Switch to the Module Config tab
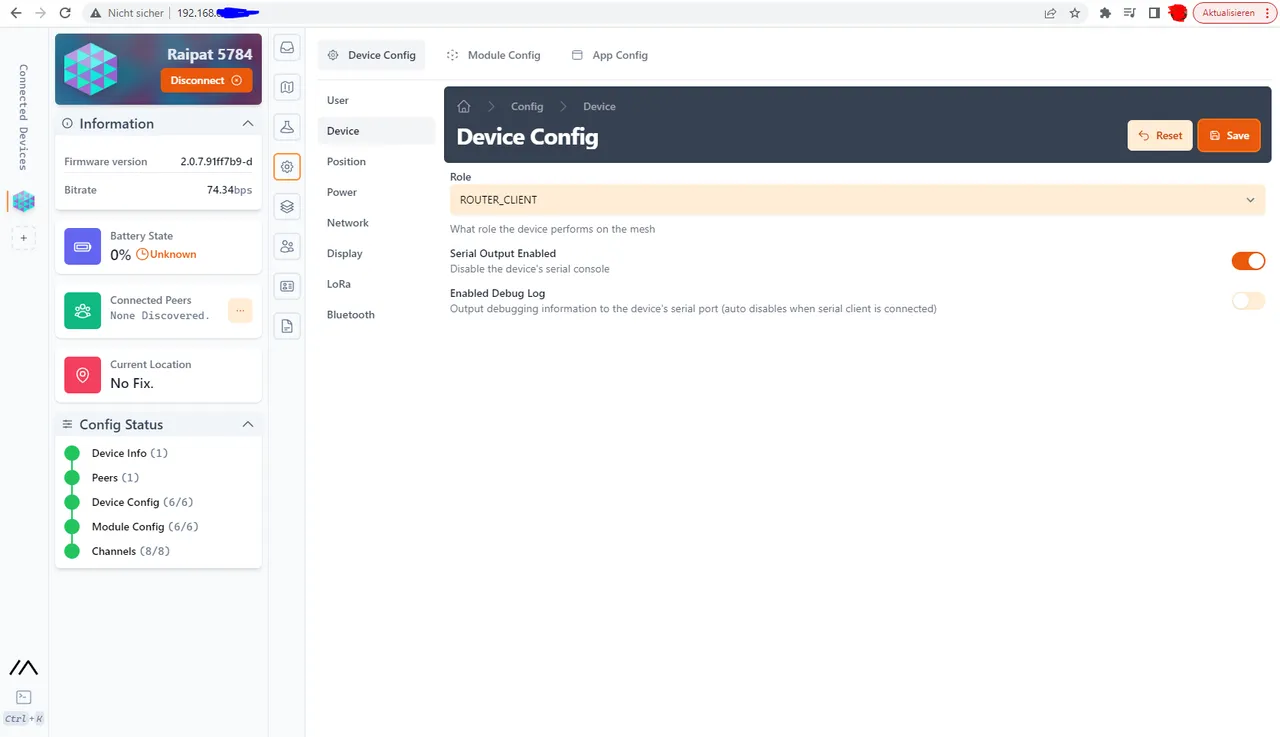This screenshot has height=737, width=1280. pyautogui.click(x=493, y=55)
